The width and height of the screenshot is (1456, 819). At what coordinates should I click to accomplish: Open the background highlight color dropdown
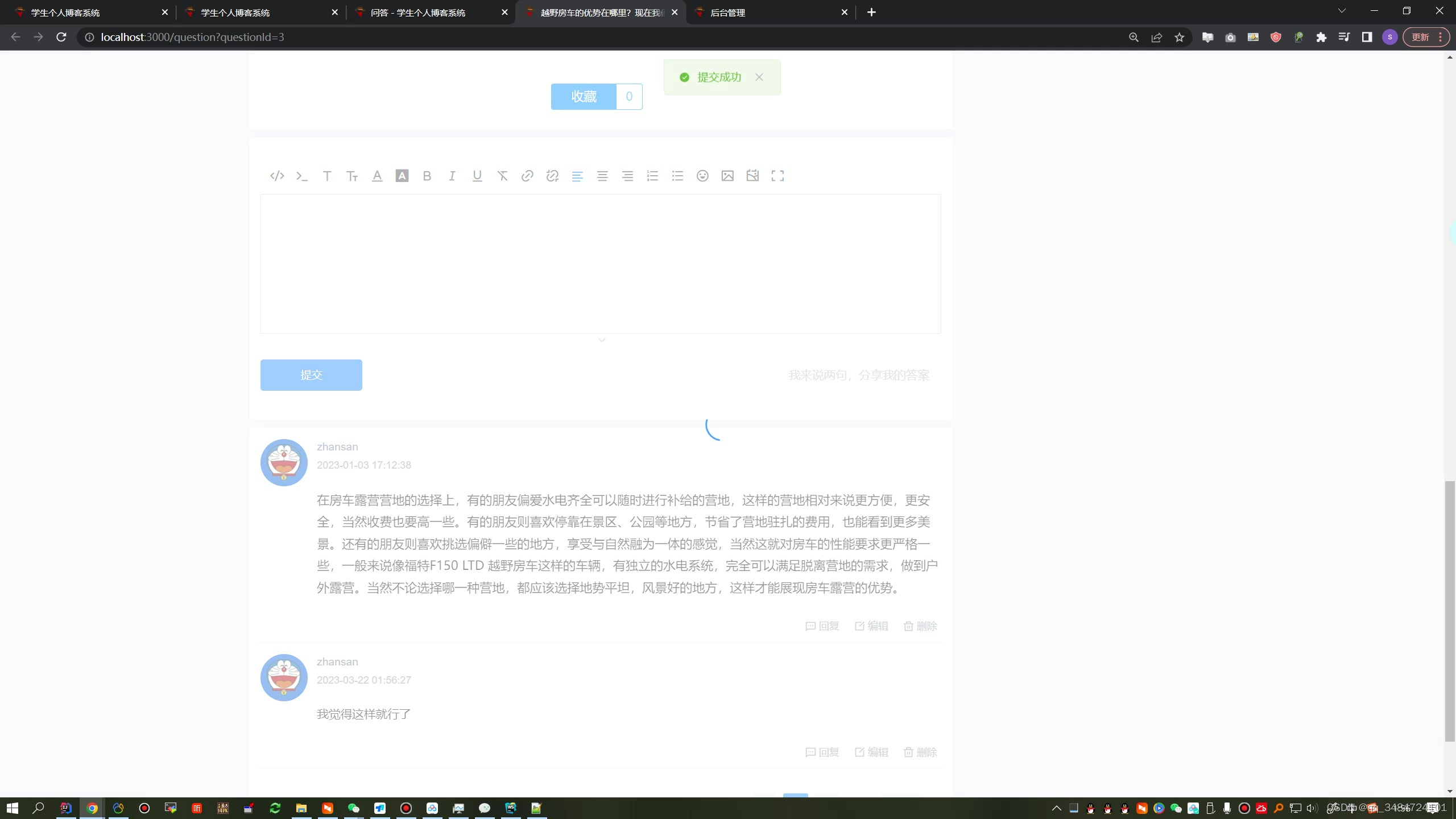pyautogui.click(x=402, y=176)
